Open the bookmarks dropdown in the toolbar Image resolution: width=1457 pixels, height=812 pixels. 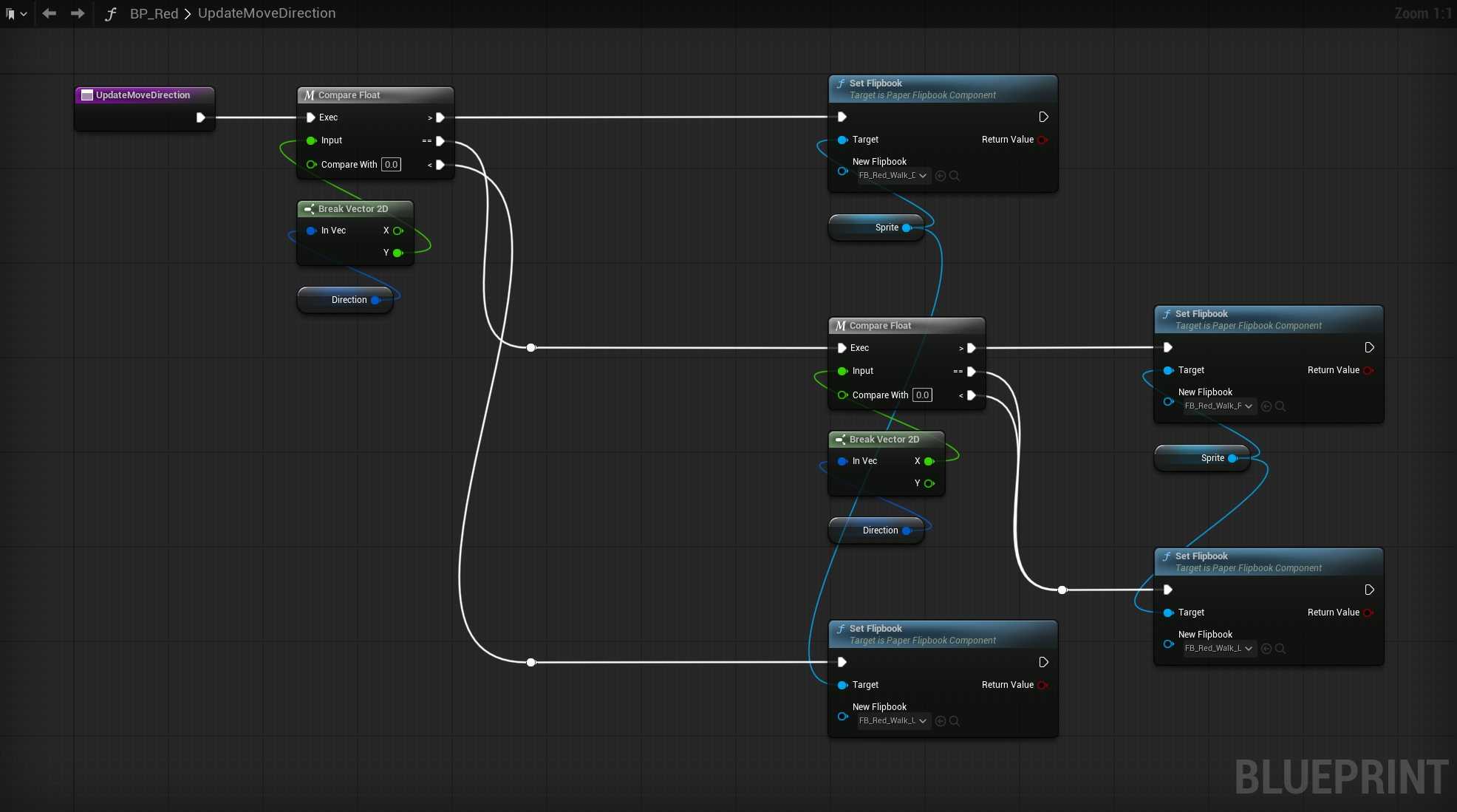point(16,13)
